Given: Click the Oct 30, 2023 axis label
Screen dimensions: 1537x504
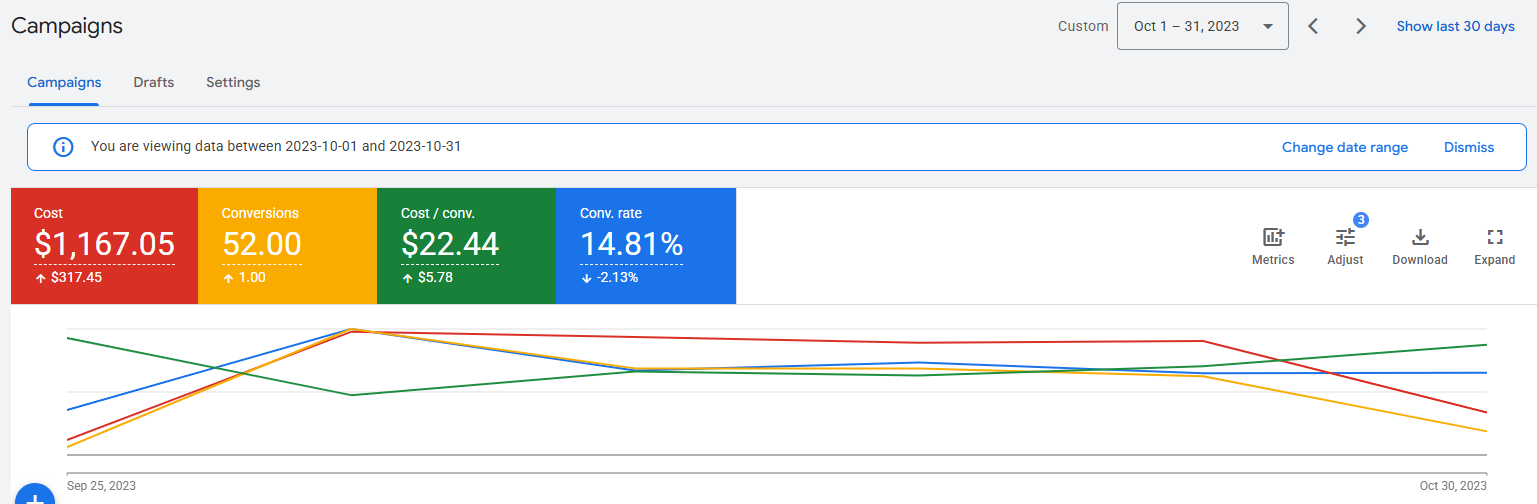Looking at the screenshot, I should coord(1453,486).
